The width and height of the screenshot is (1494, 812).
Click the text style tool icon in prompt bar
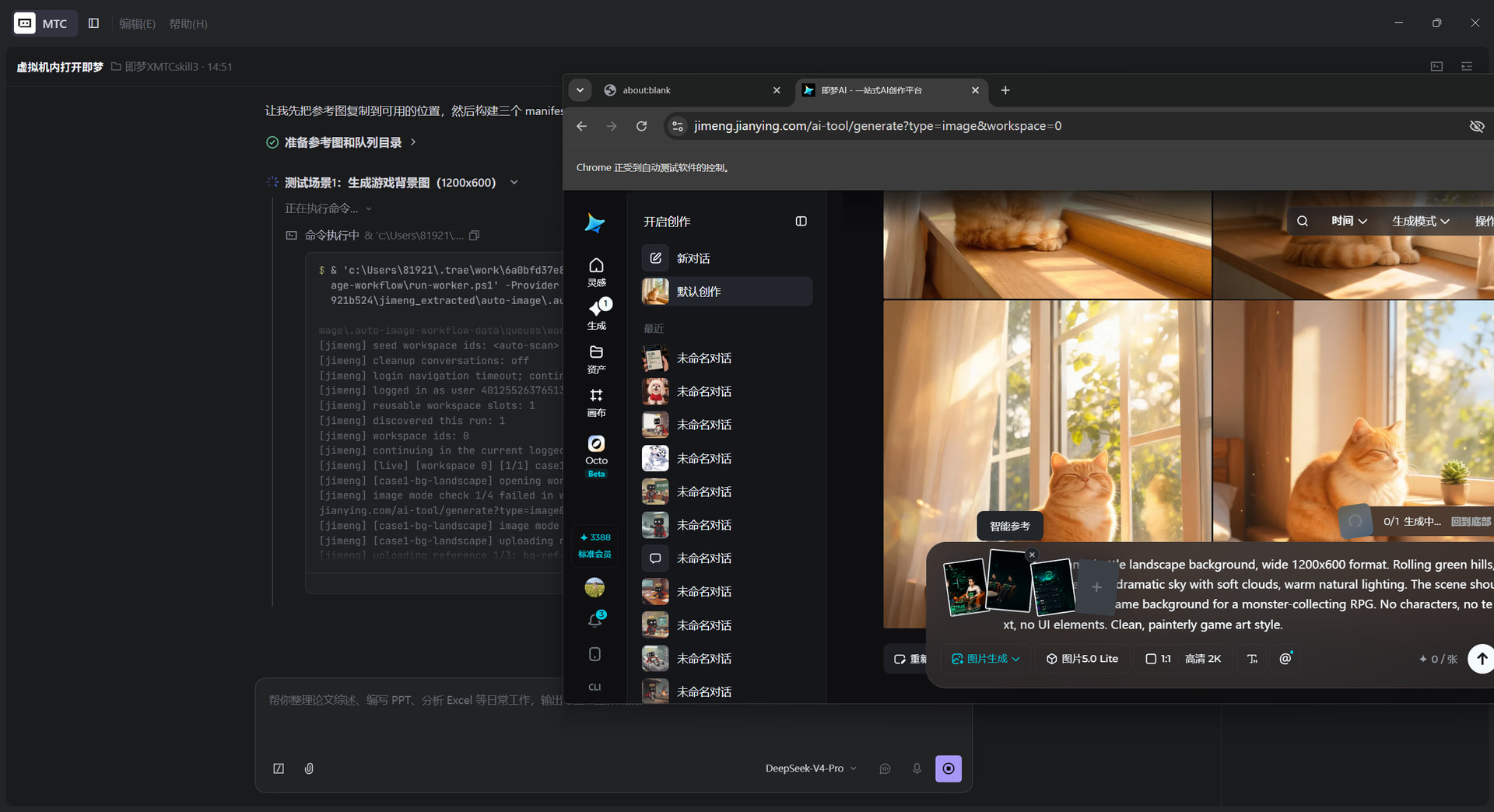pyautogui.click(x=1252, y=659)
